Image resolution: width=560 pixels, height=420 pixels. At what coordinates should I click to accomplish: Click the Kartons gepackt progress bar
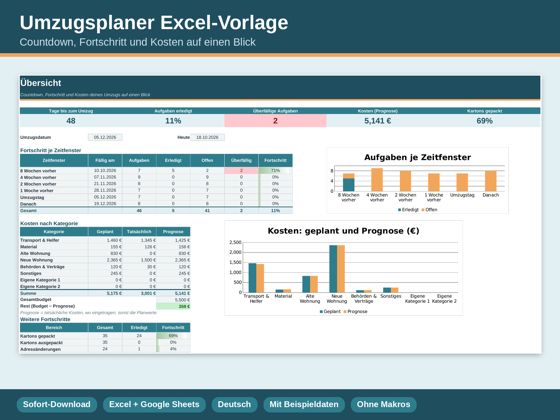point(173,336)
